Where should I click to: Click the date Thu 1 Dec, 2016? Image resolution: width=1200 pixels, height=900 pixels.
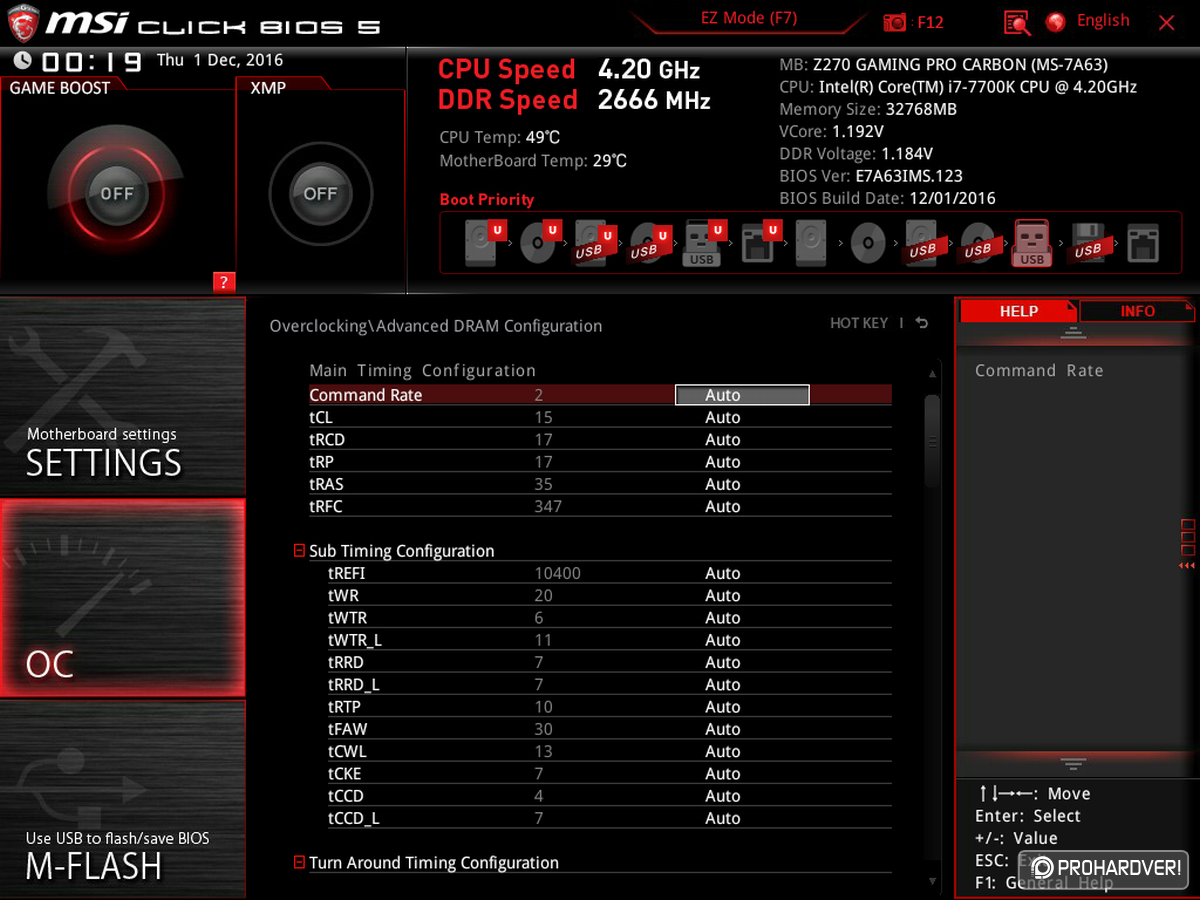(220, 60)
